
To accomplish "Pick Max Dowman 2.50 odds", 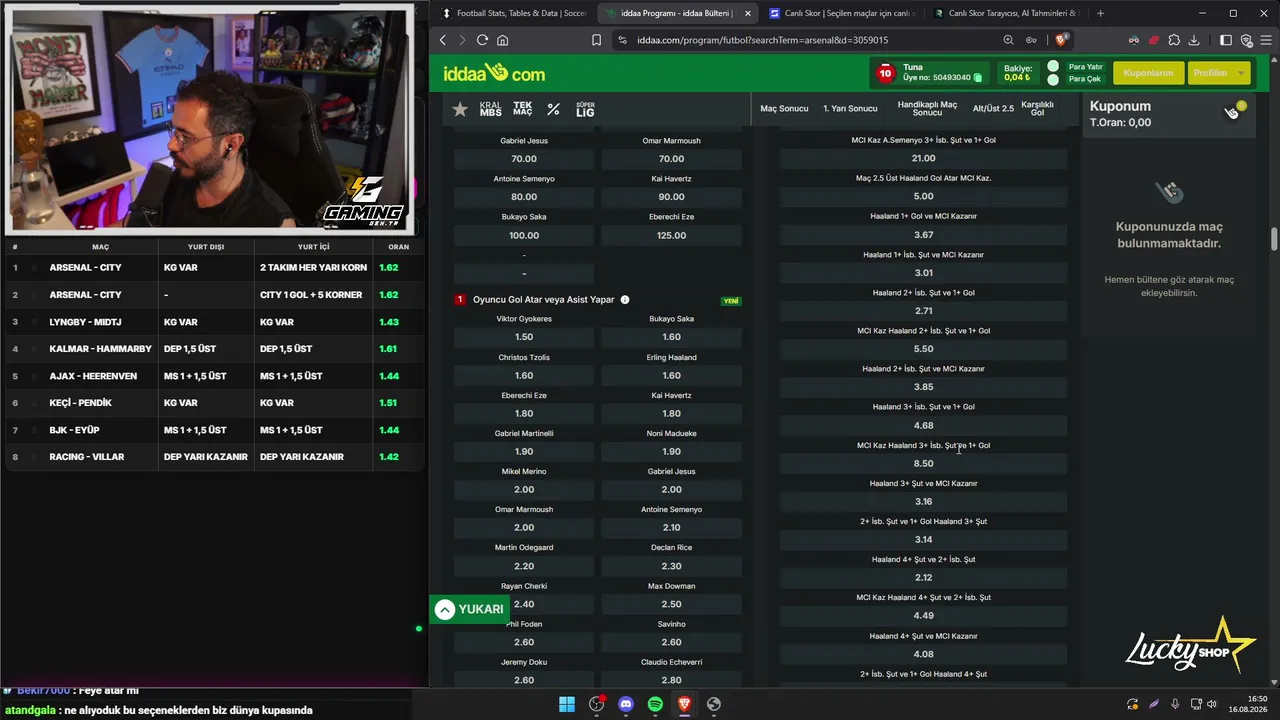I will pyautogui.click(x=671, y=604).
